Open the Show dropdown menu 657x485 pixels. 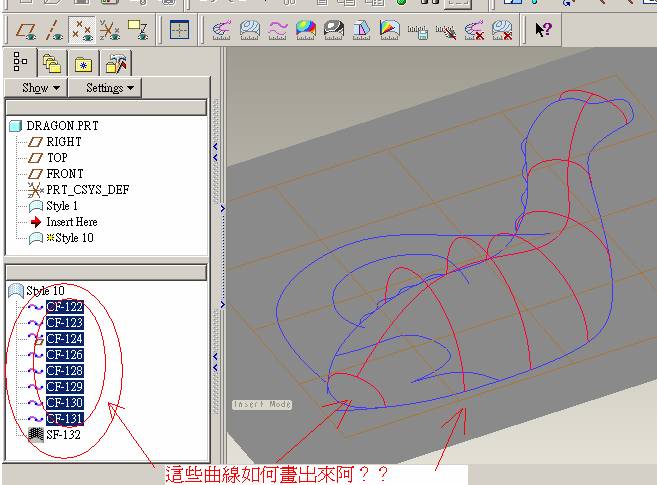(x=36, y=88)
